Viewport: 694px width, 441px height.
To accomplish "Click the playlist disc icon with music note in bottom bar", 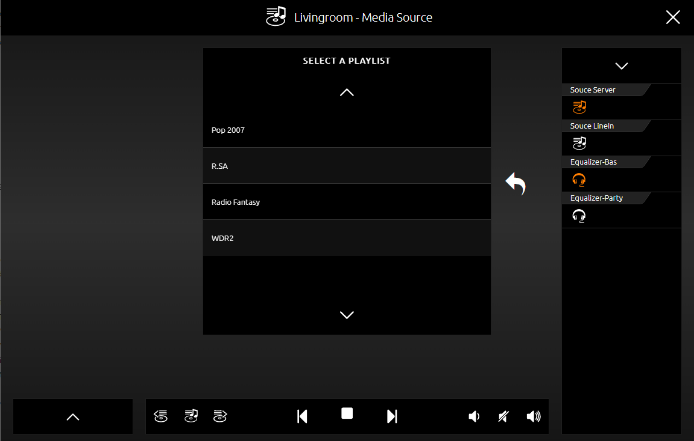I will (191, 416).
